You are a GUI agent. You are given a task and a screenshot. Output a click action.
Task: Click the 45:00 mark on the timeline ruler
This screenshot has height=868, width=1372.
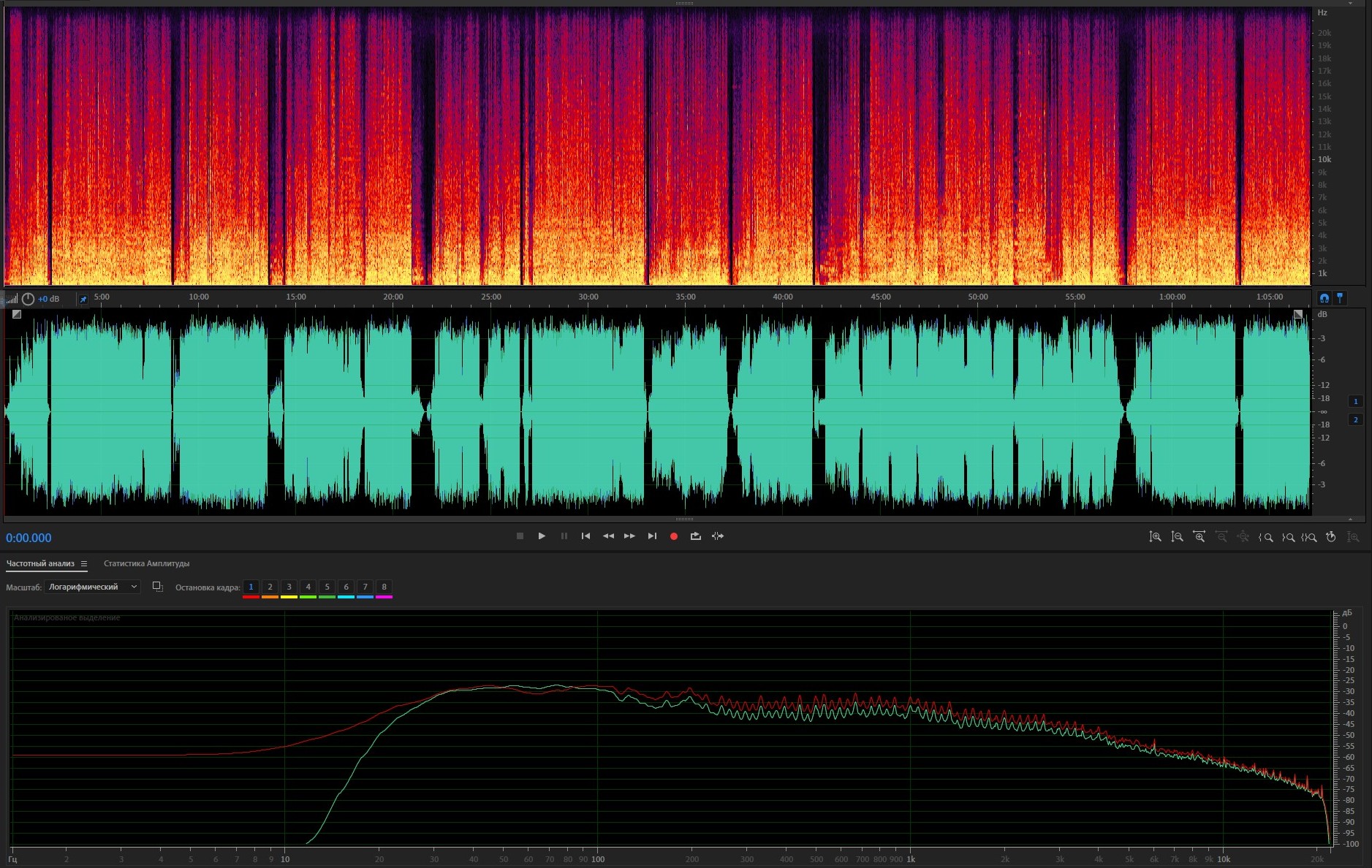click(x=881, y=297)
